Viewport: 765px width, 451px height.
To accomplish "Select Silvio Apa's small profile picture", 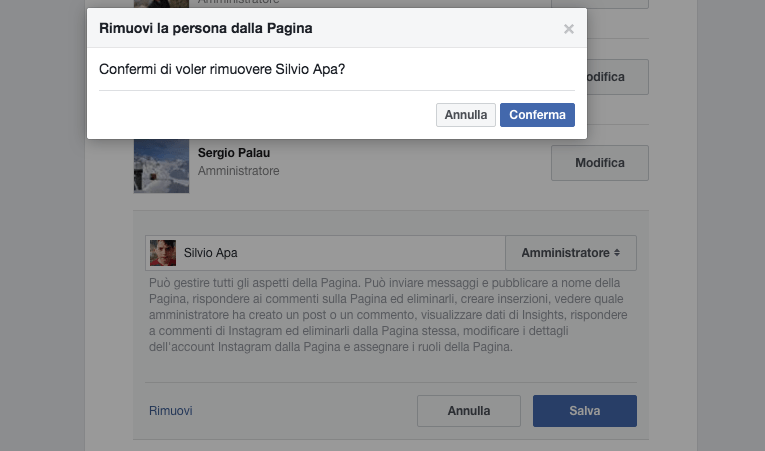I will click(163, 253).
